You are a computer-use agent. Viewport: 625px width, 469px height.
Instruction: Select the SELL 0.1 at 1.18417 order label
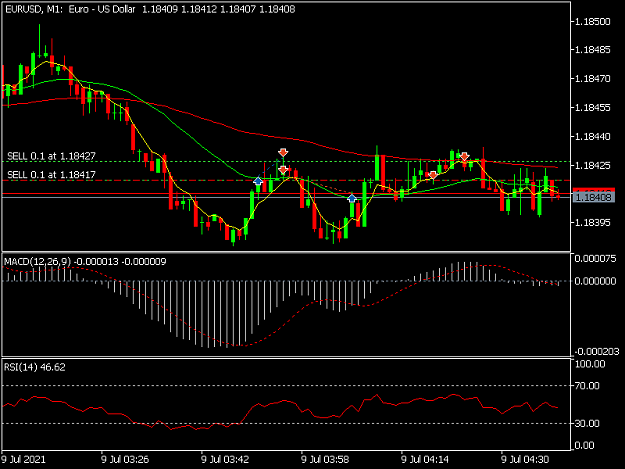coord(51,175)
